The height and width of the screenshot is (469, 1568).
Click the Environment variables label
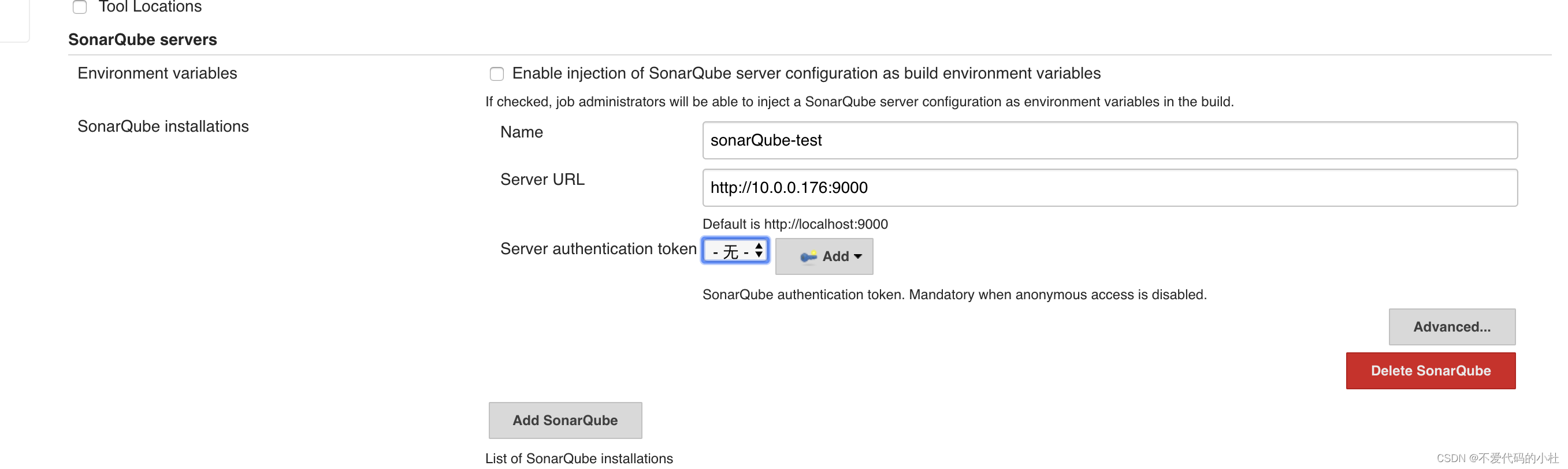click(157, 73)
